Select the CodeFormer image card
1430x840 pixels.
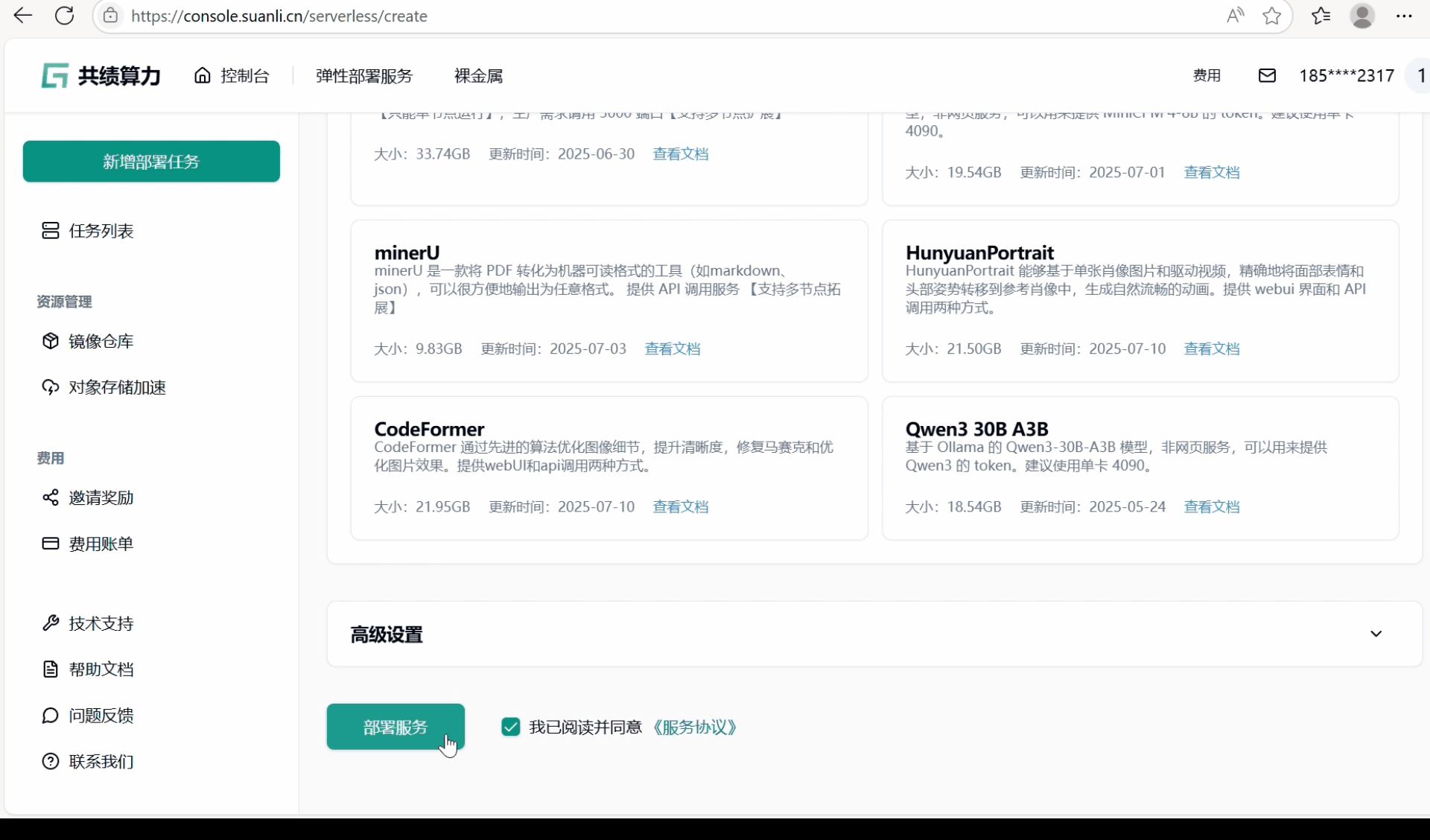(x=608, y=468)
